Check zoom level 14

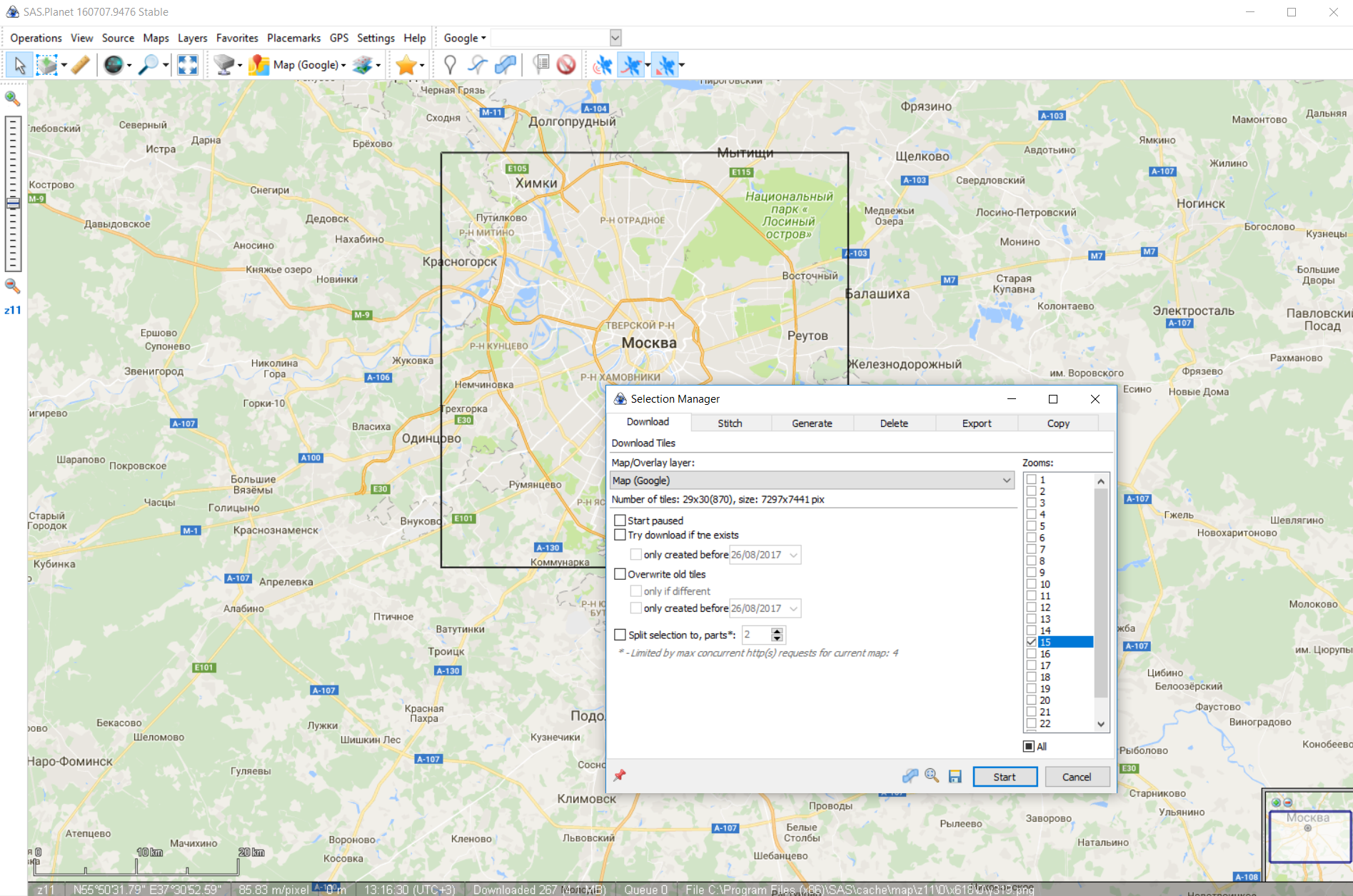(1031, 630)
